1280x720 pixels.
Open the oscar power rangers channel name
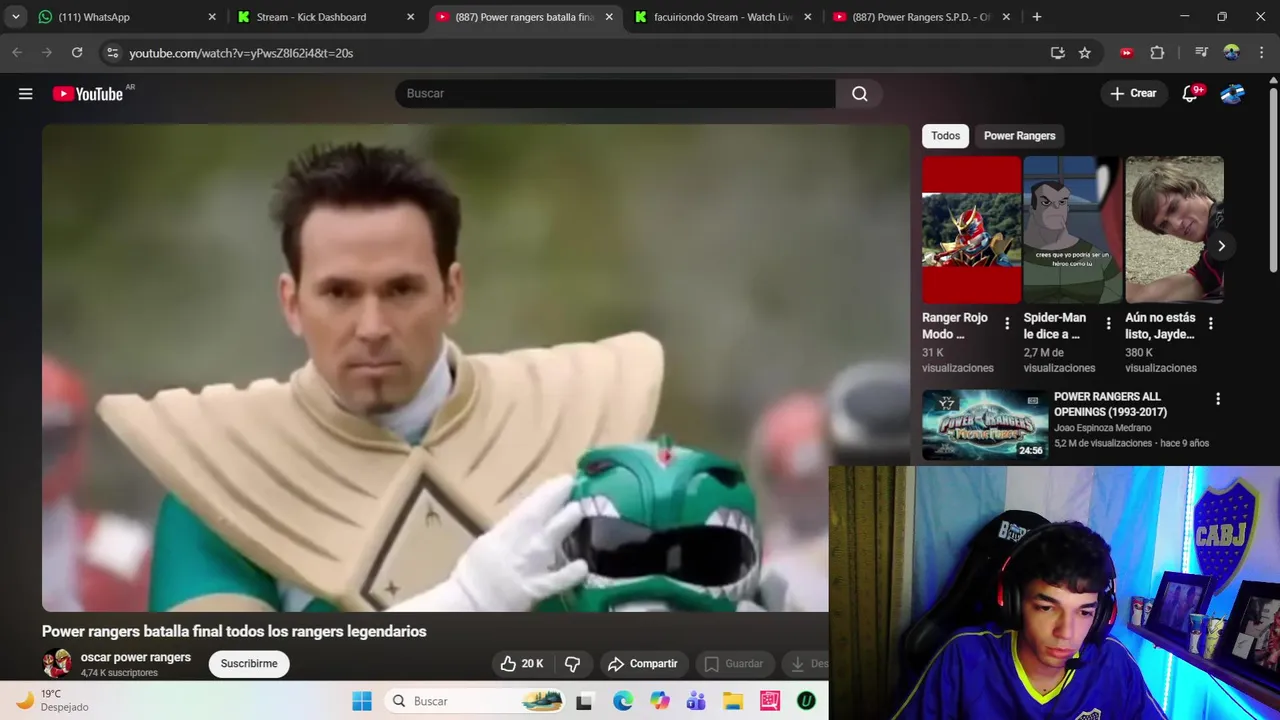(136, 657)
